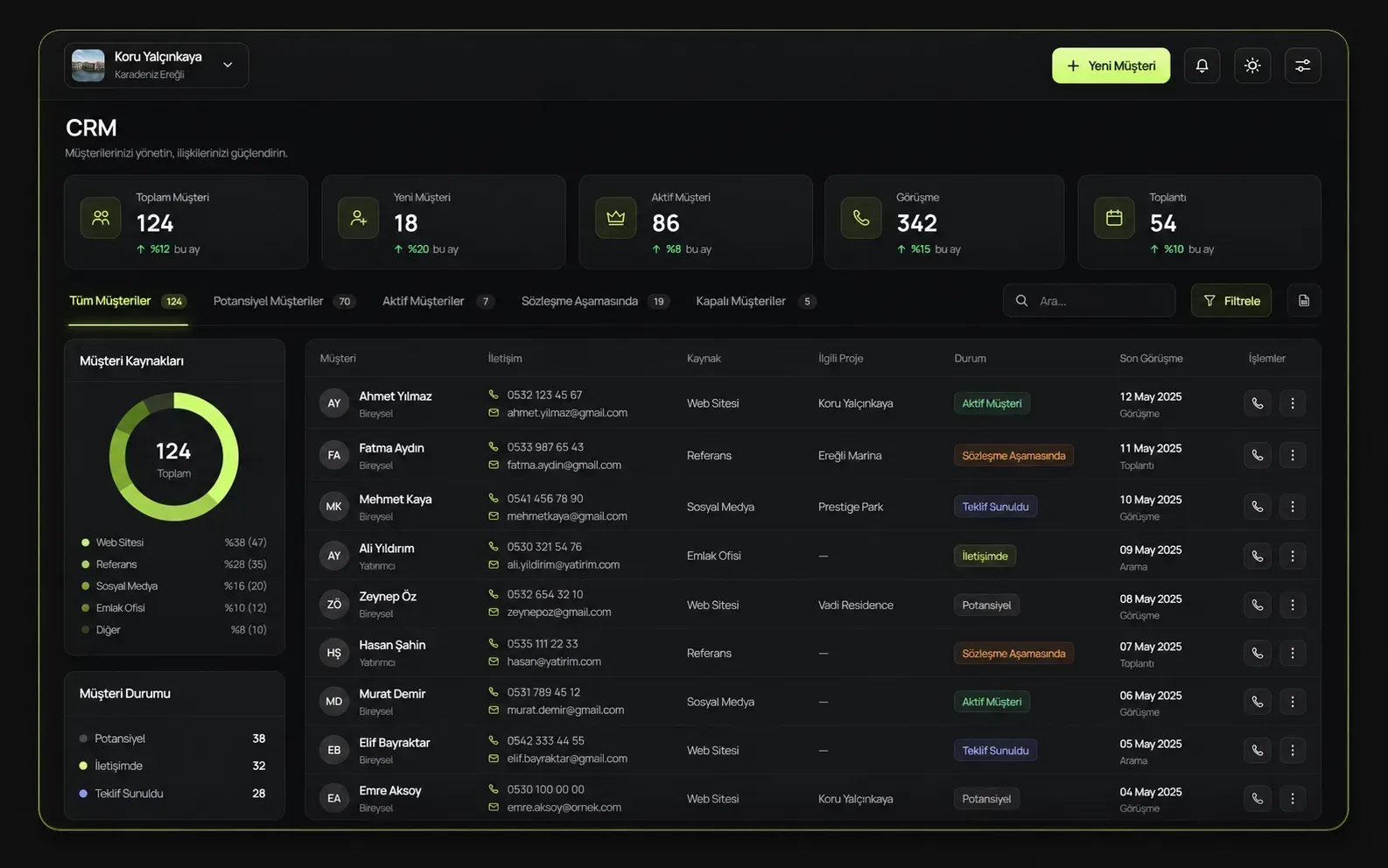Open more options for Zeynep Öz
The height and width of the screenshot is (868, 1388).
[x=1293, y=605]
